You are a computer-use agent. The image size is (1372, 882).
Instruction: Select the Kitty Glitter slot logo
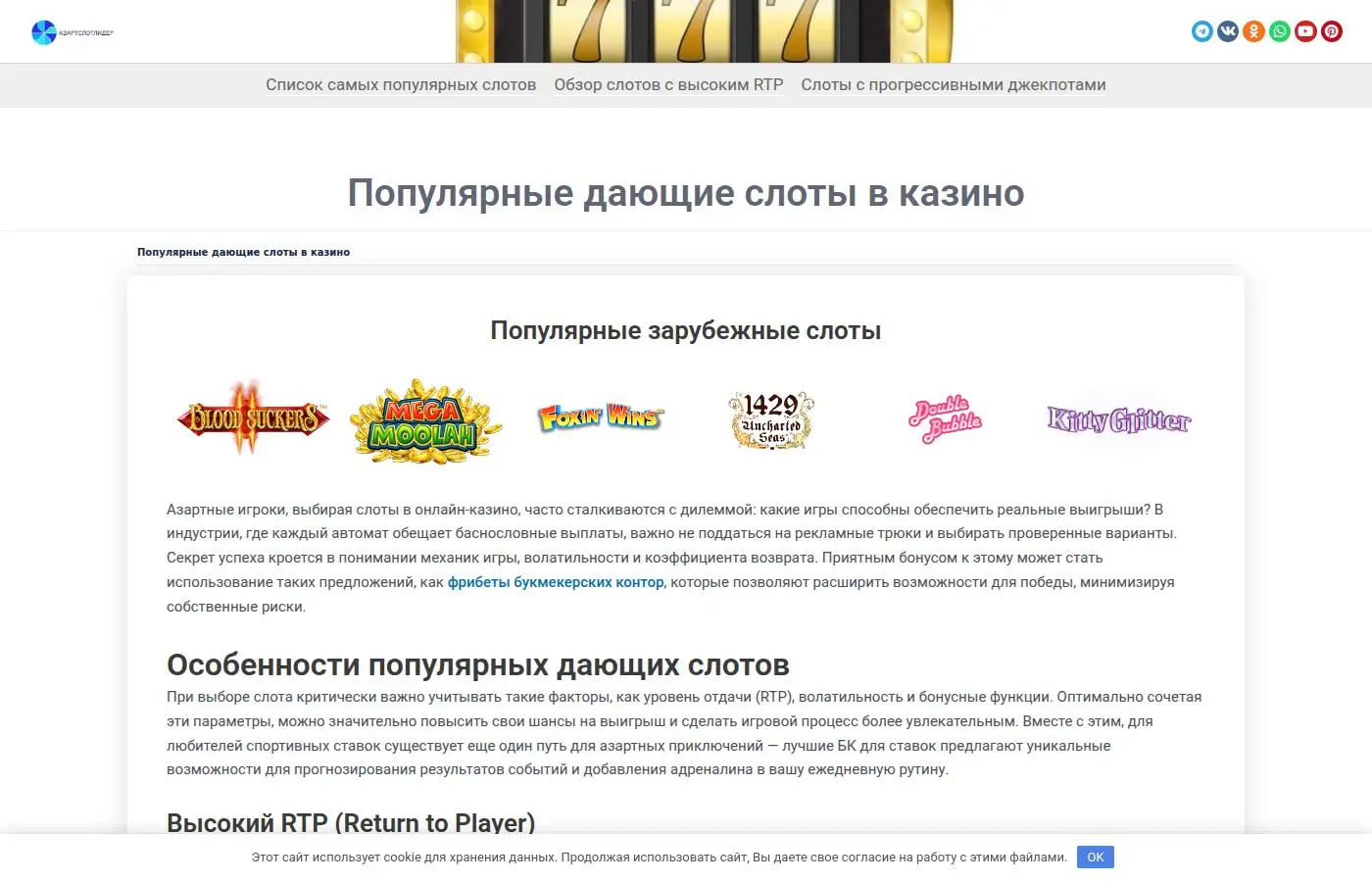coord(1118,420)
